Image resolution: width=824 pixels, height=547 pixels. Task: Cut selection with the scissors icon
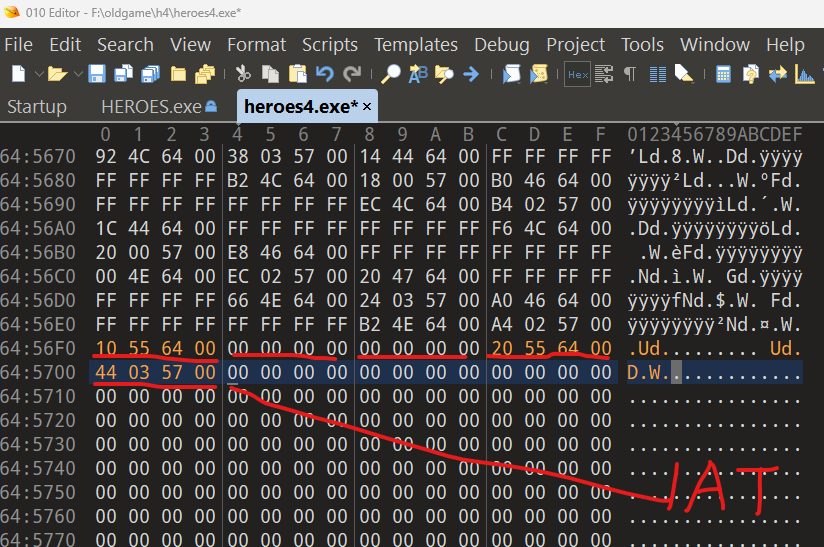[243, 74]
